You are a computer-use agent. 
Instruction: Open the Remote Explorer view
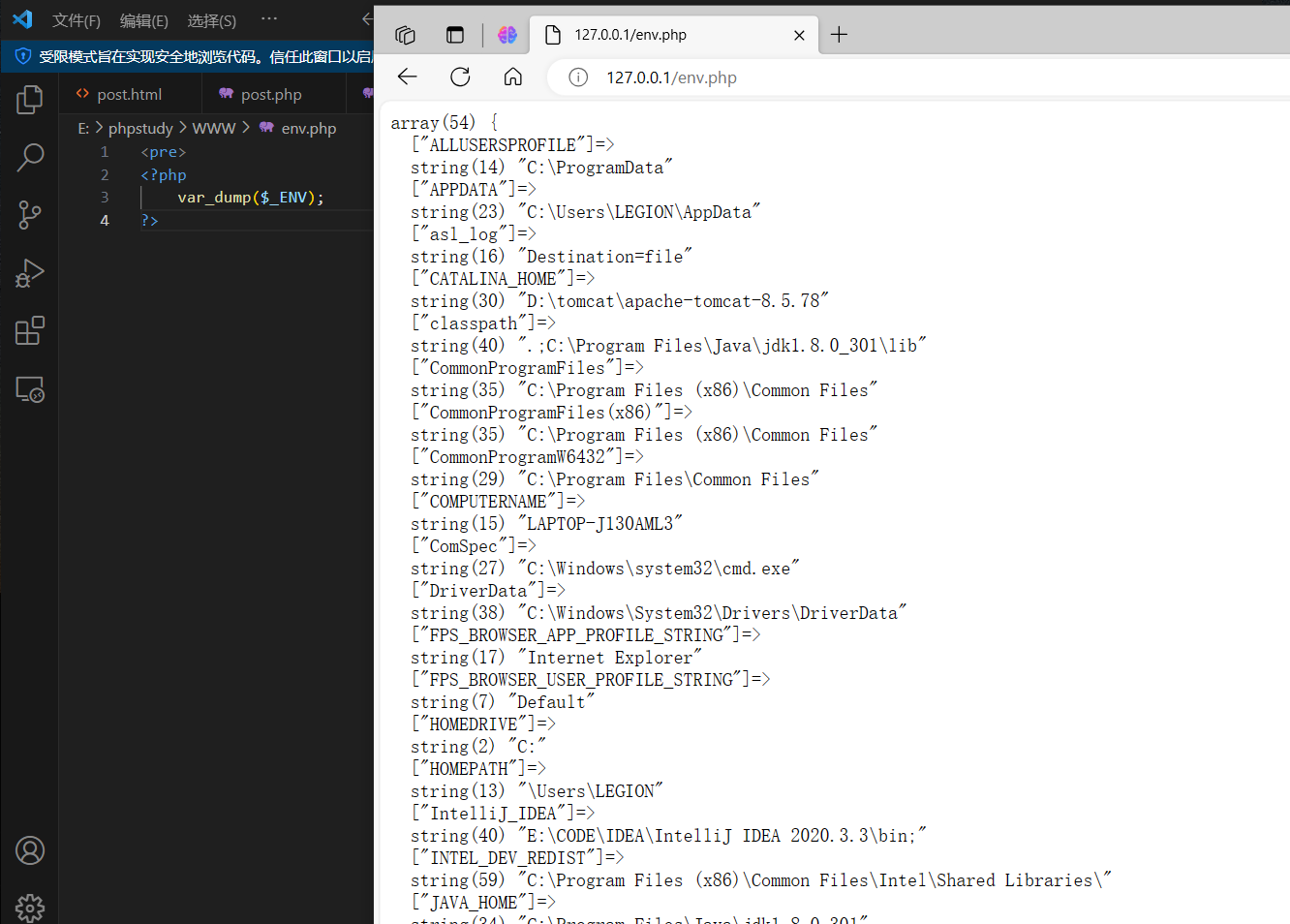click(x=30, y=389)
